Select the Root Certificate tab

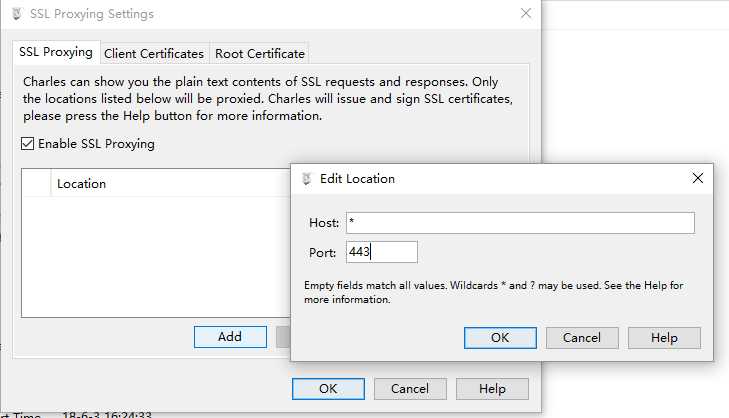pyautogui.click(x=260, y=53)
